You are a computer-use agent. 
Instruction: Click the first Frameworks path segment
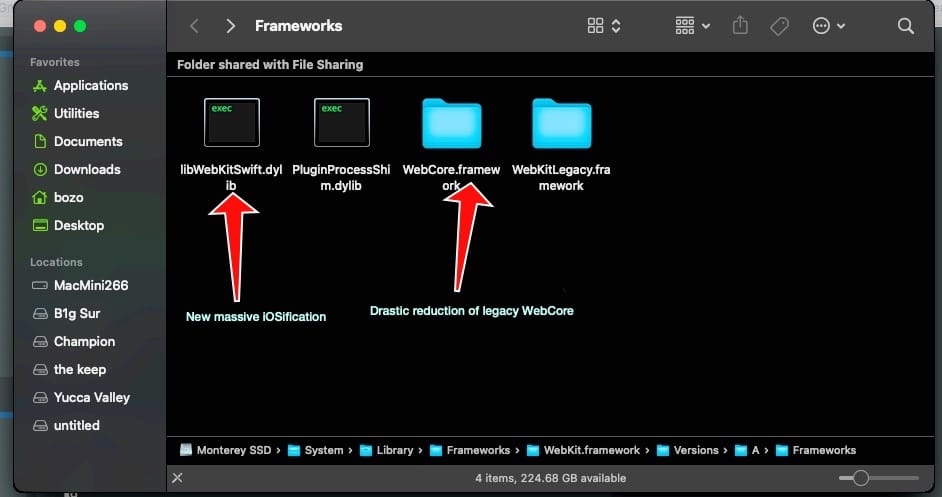(470, 450)
